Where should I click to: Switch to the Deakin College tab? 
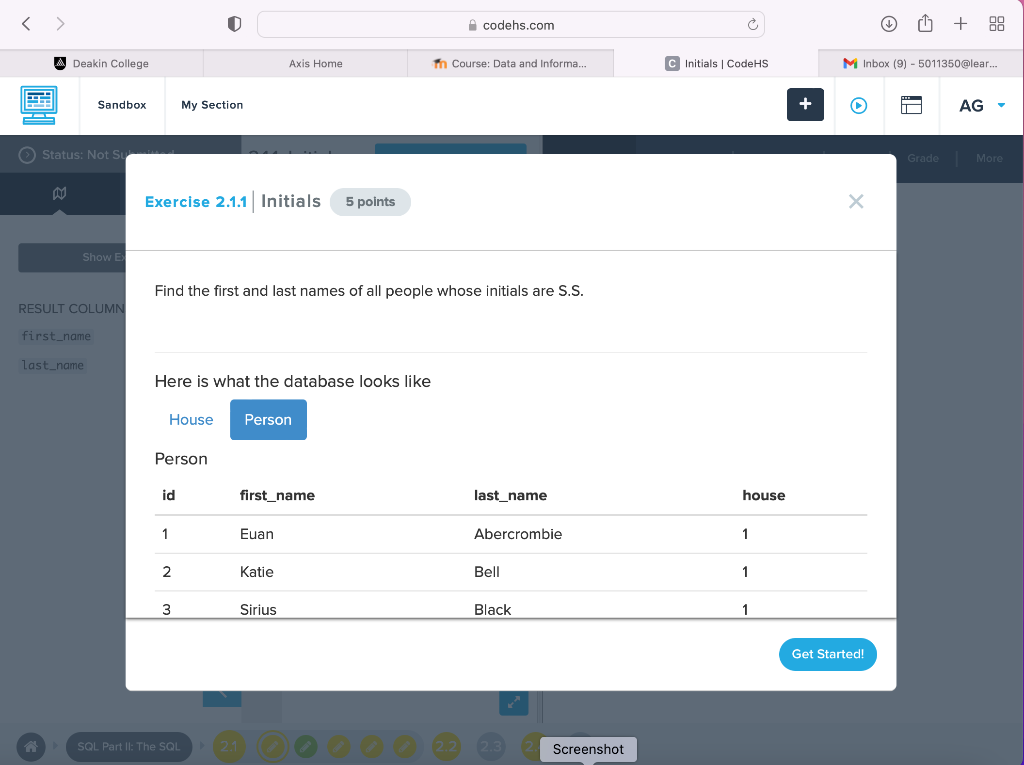pyautogui.click(x=102, y=63)
